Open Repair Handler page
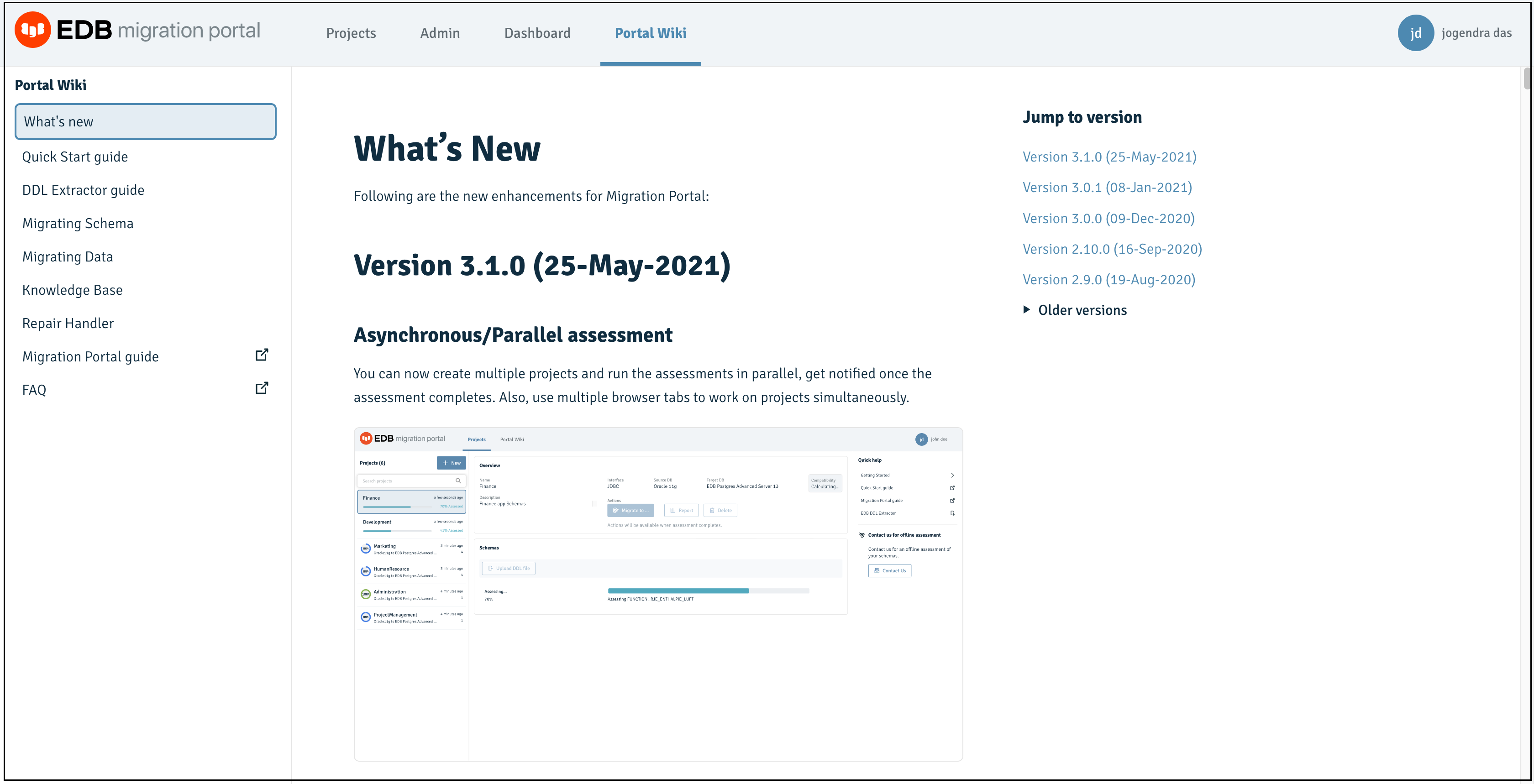The image size is (1534, 784). (x=68, y=323)
